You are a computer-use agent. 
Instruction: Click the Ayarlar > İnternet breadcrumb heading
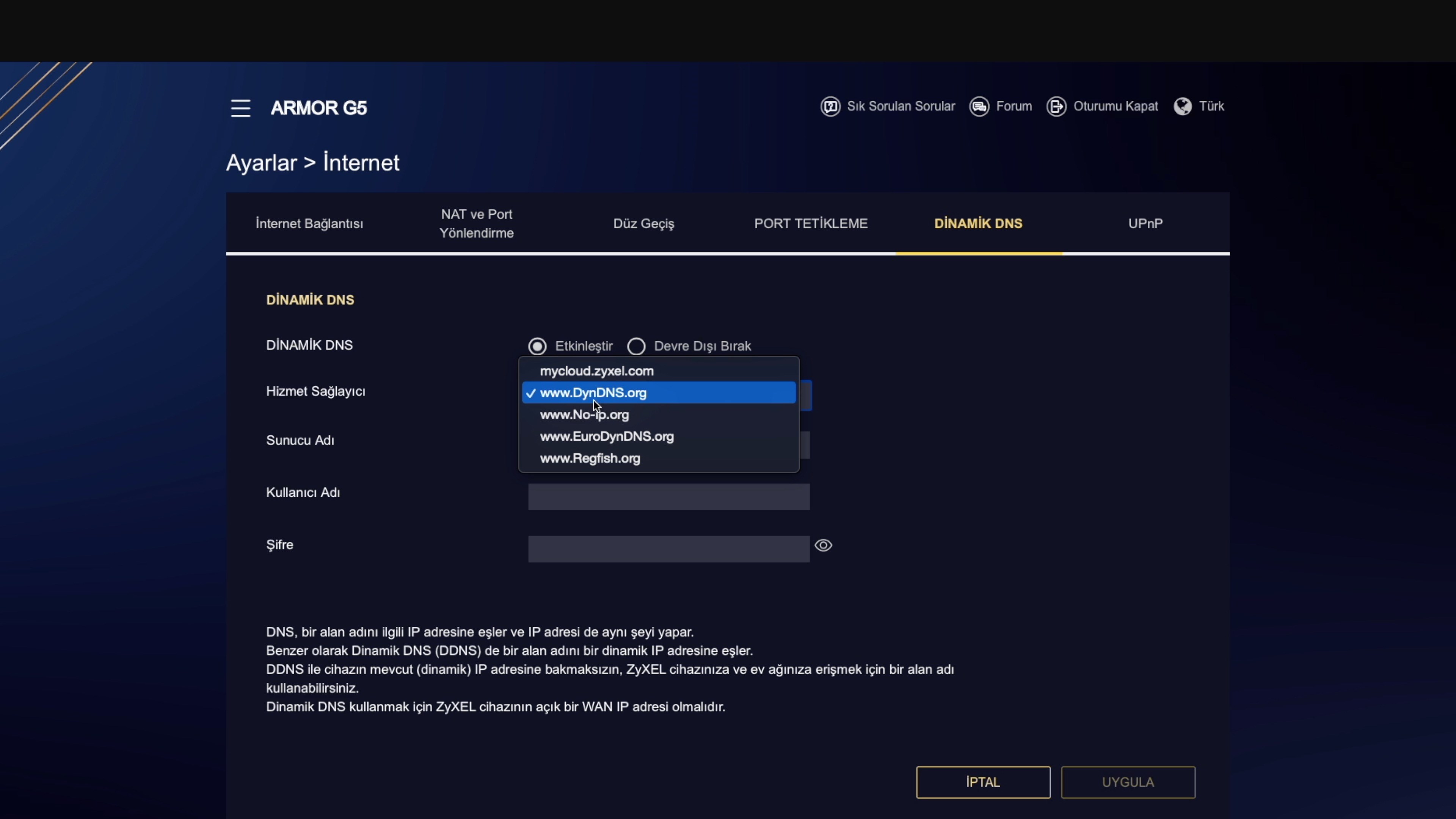pyautogui.click(x=312, y=163)
